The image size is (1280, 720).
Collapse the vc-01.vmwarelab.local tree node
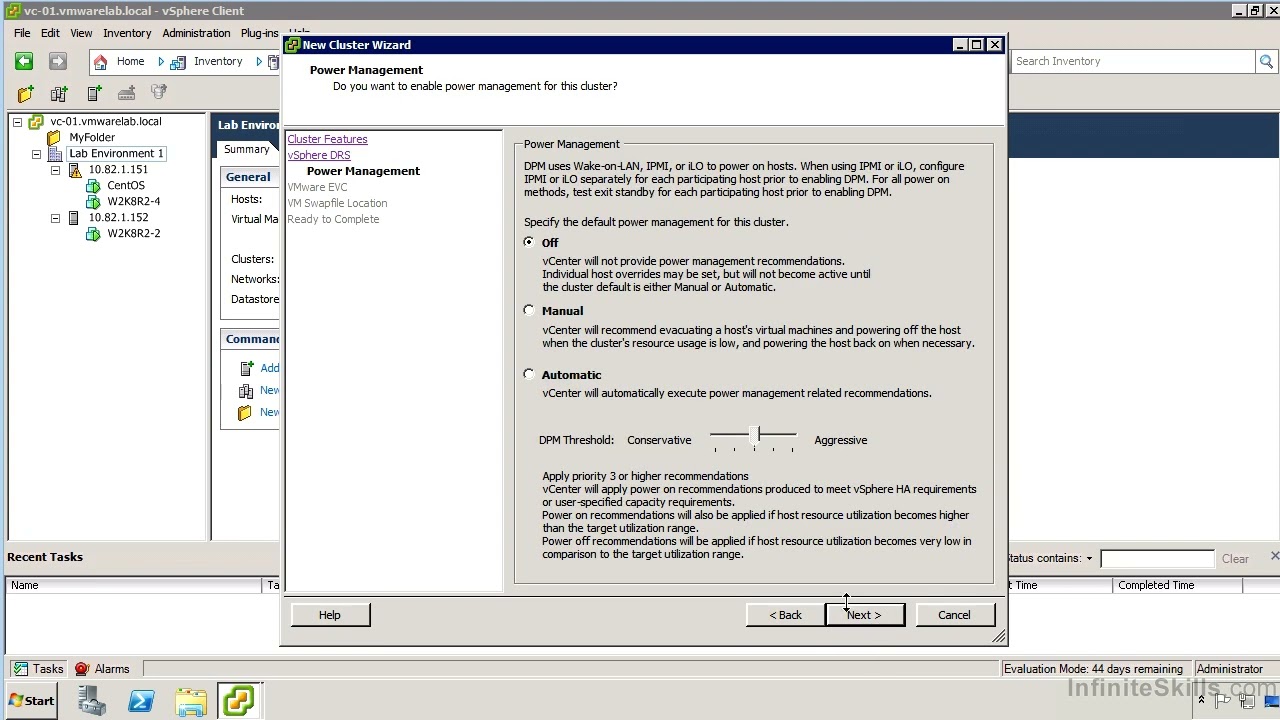pos(17,122)
